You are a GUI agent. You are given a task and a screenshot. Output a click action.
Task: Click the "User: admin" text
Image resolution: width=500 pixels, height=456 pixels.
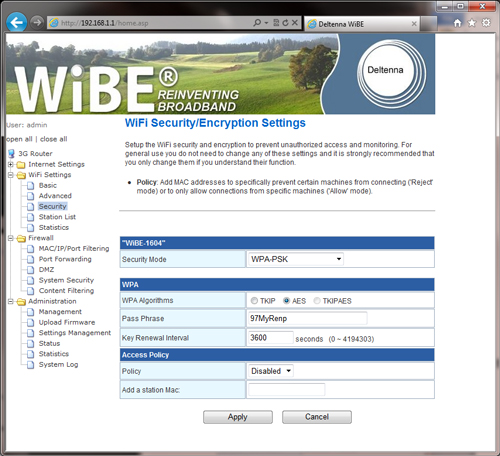(27, 125)
